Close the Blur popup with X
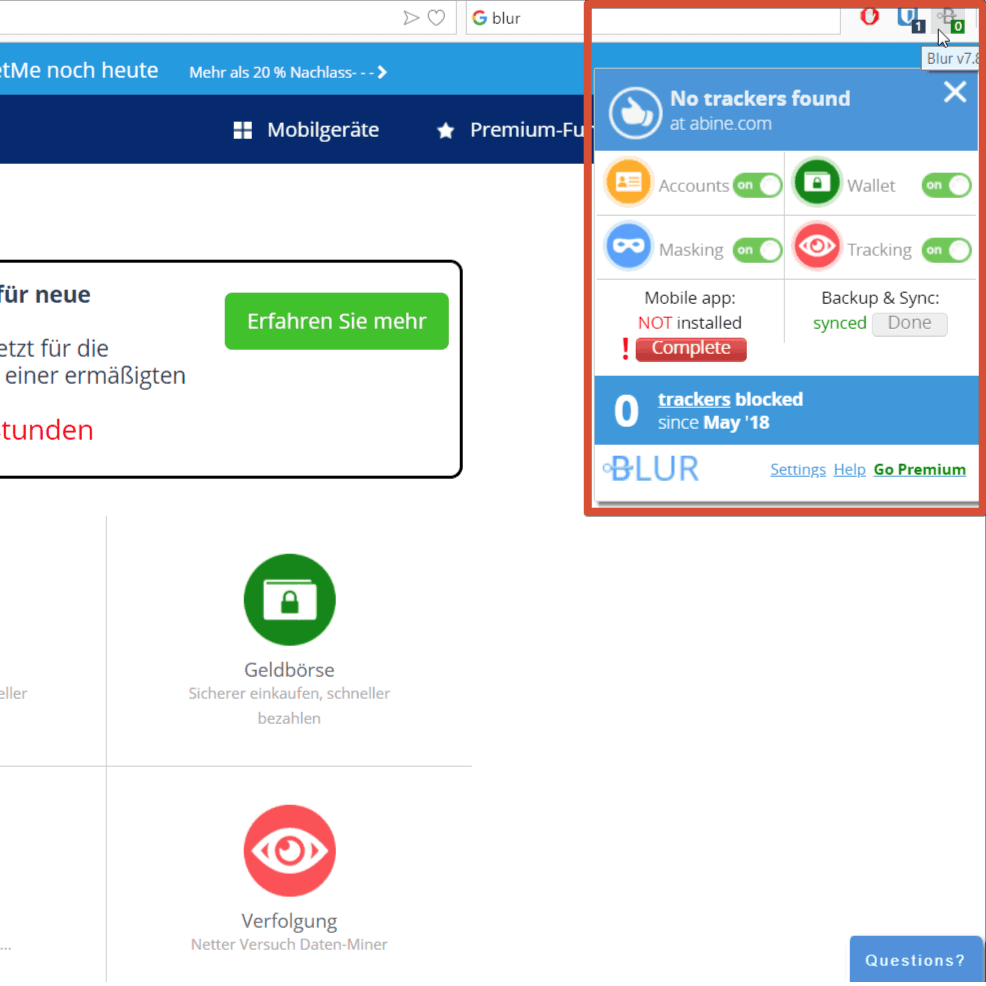986x986 pixels. point(955,92)
